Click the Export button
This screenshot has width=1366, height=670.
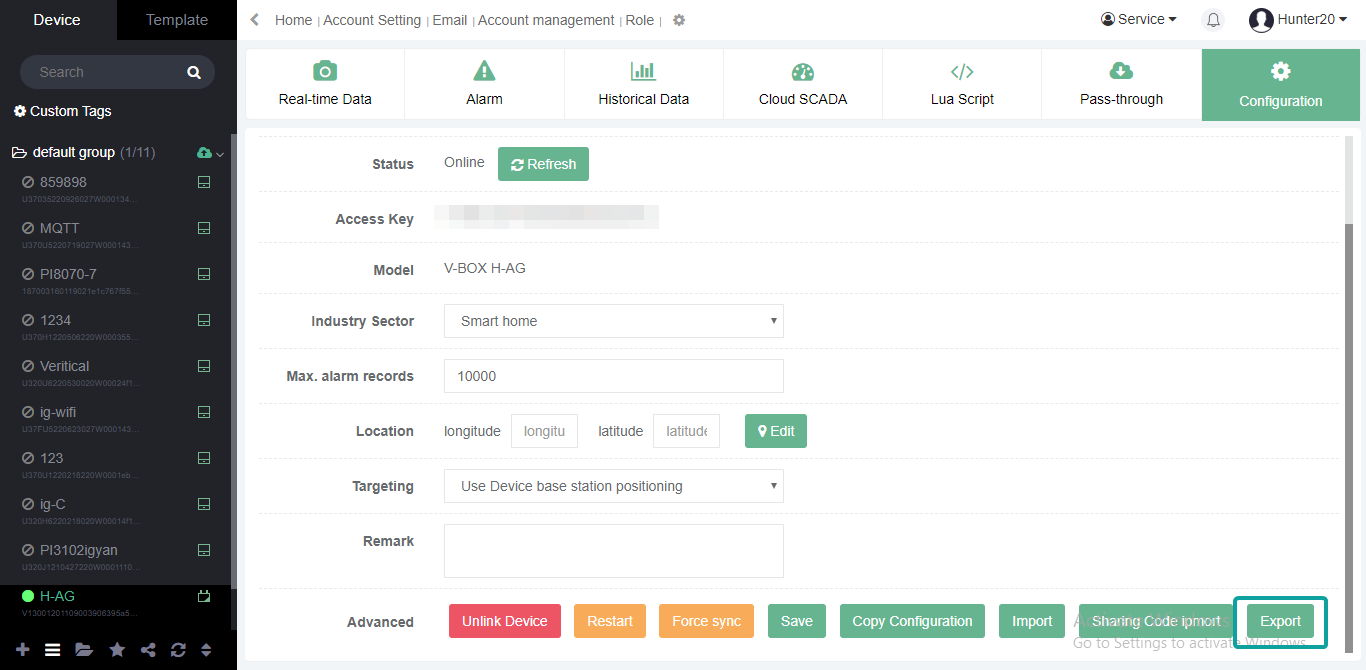[x=1280, y=621]
